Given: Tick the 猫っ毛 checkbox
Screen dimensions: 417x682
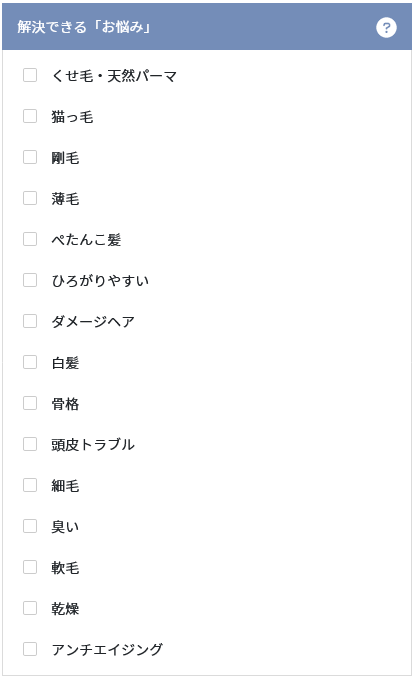Looking at the screenshot, I should (x=30, y=116).
